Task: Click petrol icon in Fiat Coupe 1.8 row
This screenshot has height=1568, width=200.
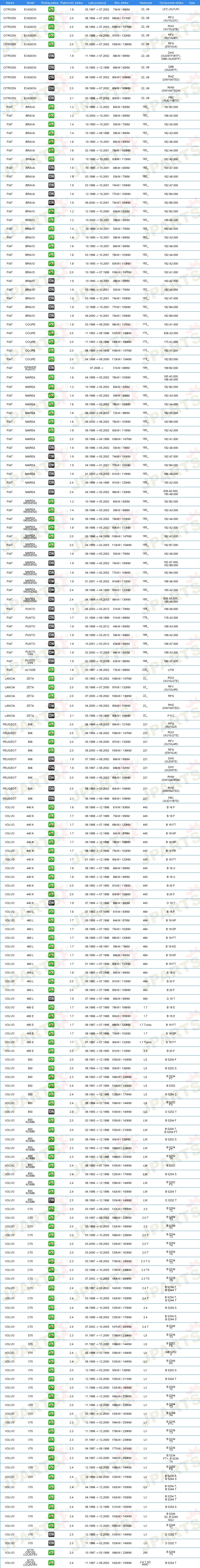Action: point(51,324)
